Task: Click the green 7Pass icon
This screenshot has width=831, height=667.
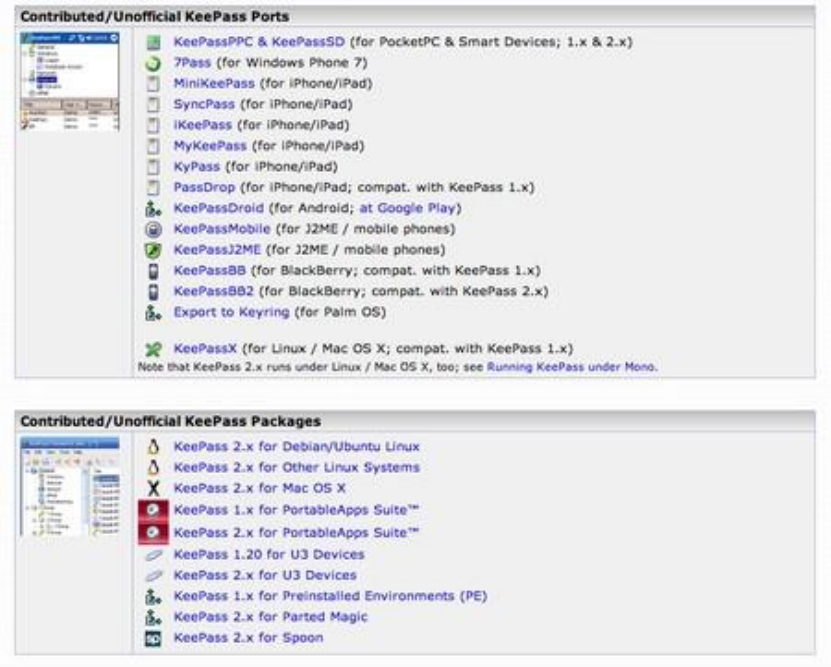Action: [153, 63]
